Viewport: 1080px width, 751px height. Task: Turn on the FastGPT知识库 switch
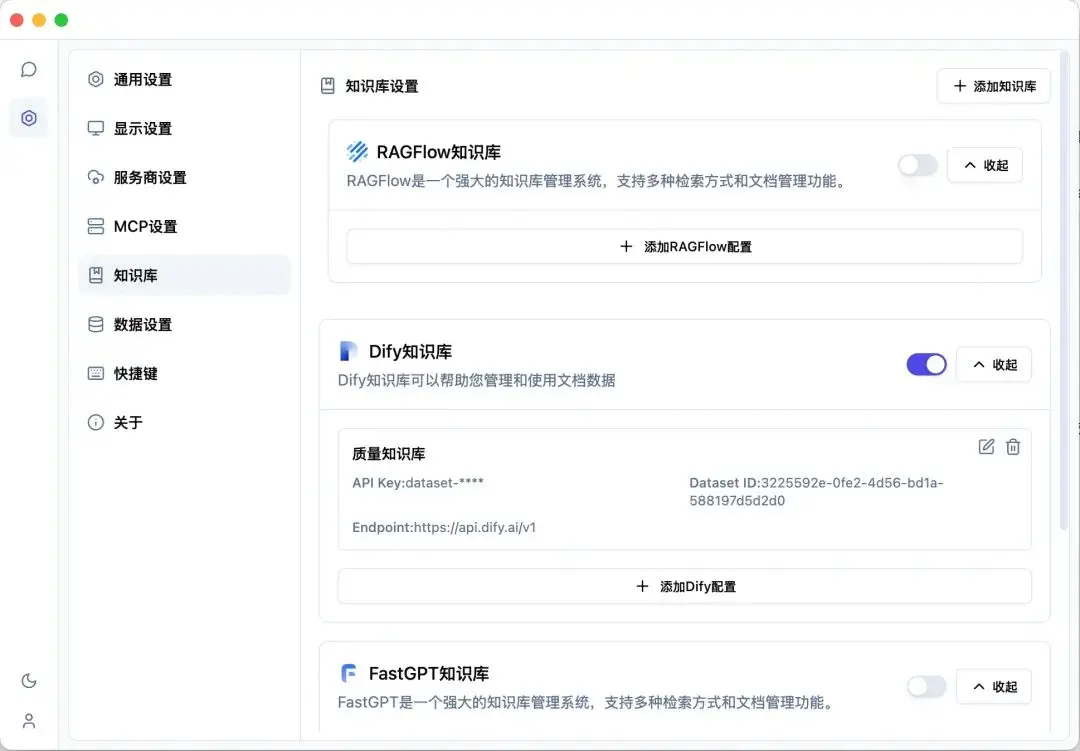(x=926, y=687)
